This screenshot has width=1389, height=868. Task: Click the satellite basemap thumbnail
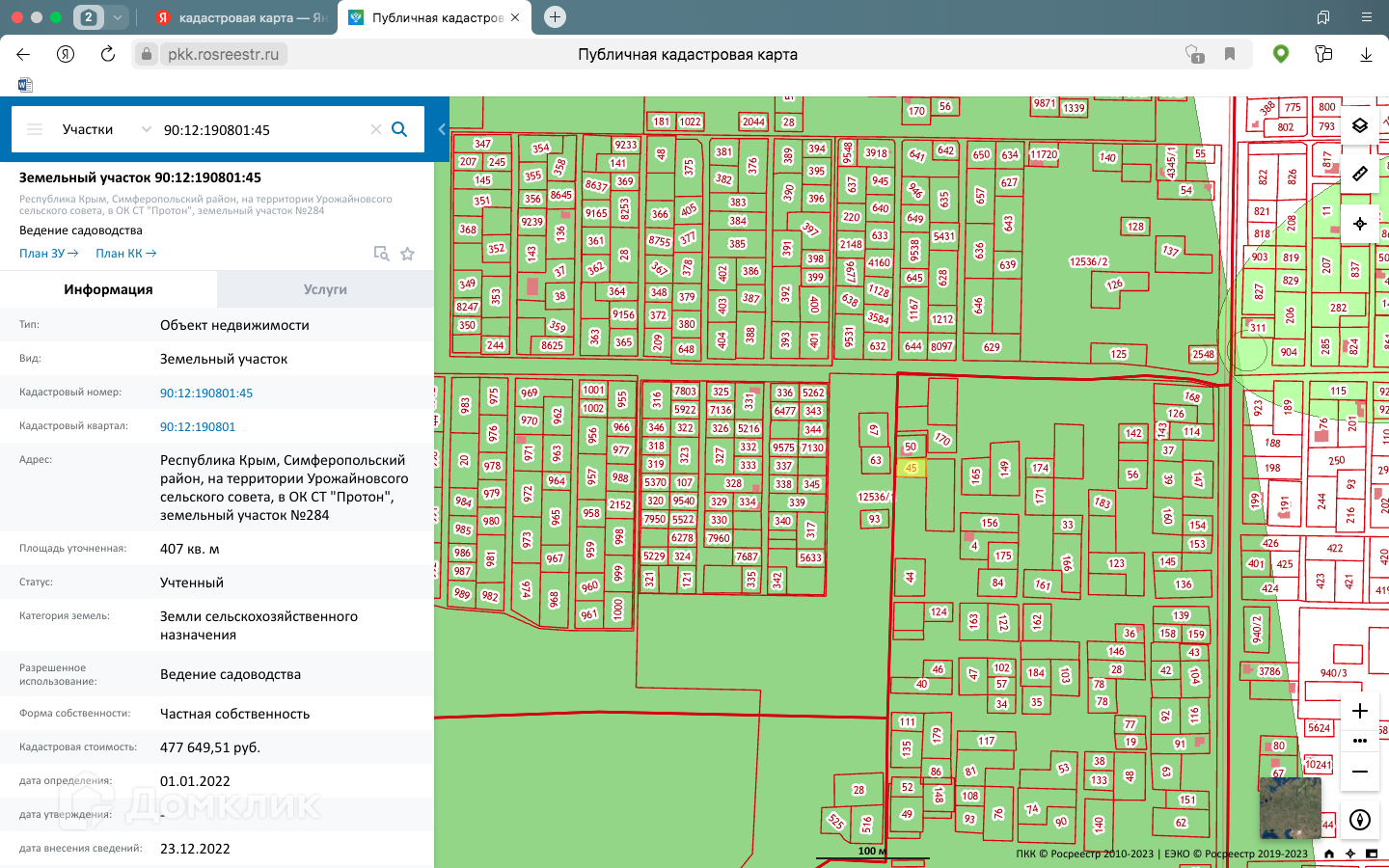[1290, 807]
